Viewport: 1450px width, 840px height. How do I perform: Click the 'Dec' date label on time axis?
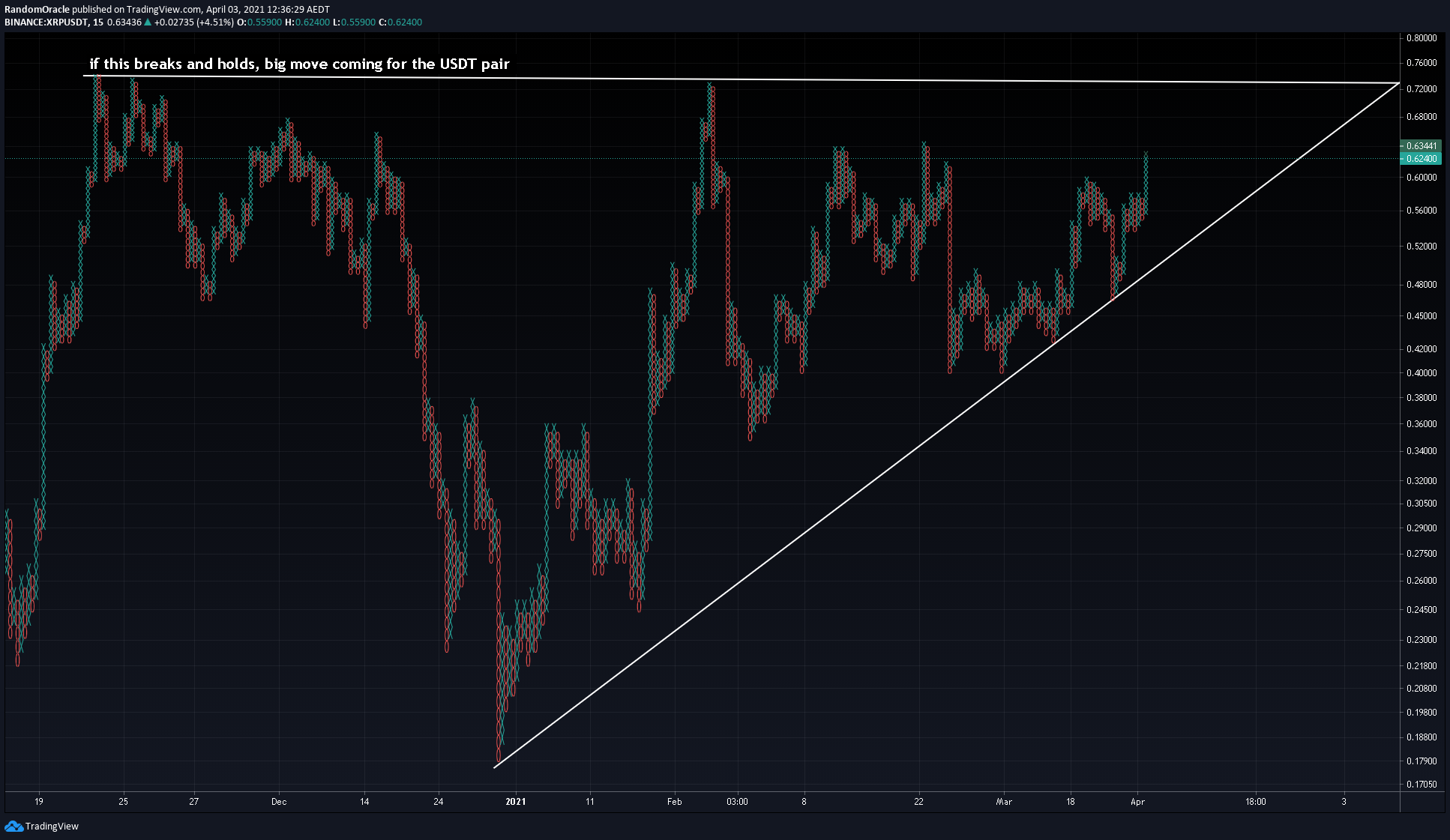click(x=279, y=802)
